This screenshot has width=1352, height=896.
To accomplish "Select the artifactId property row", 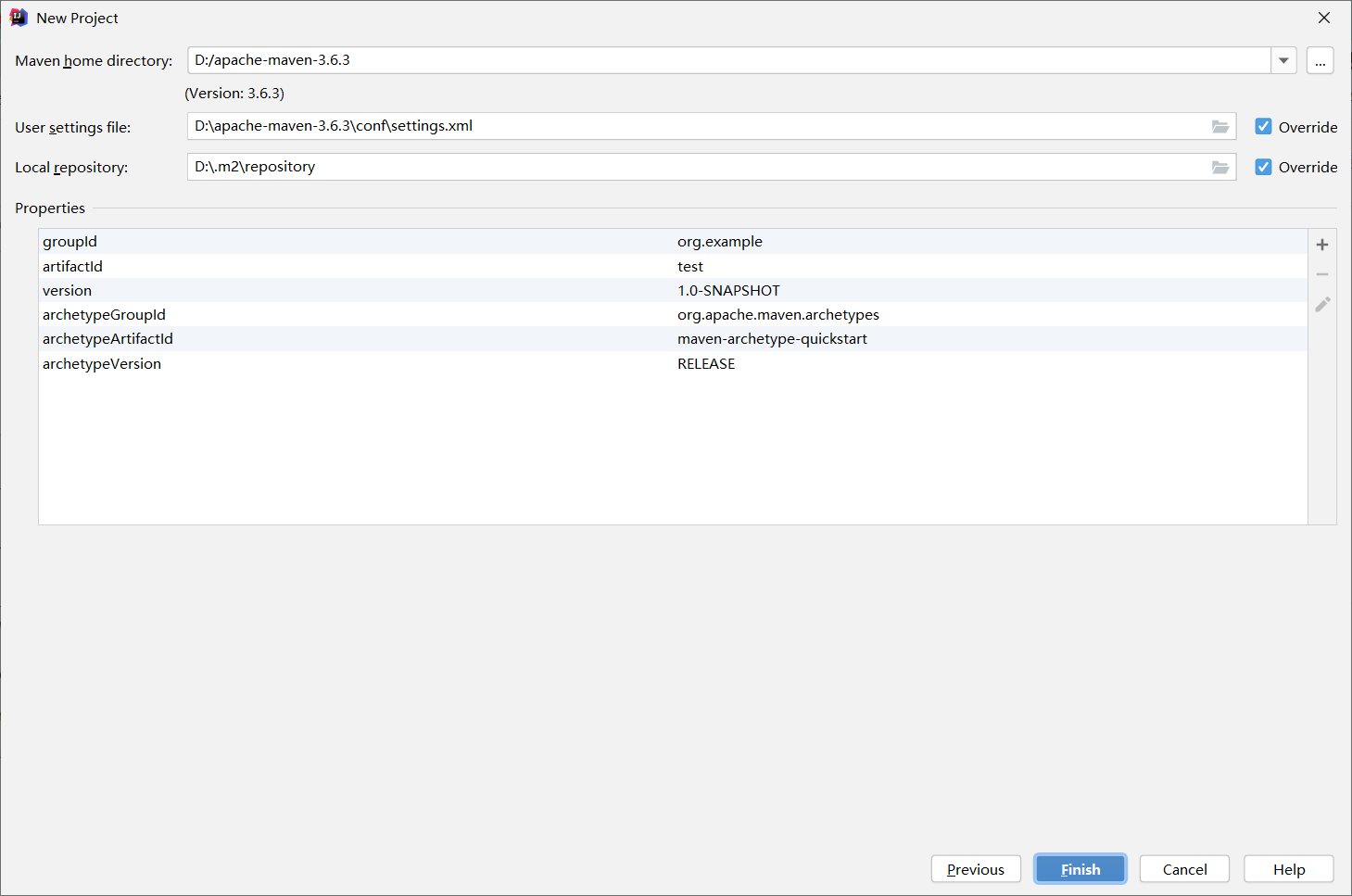I will coord(371,267).
